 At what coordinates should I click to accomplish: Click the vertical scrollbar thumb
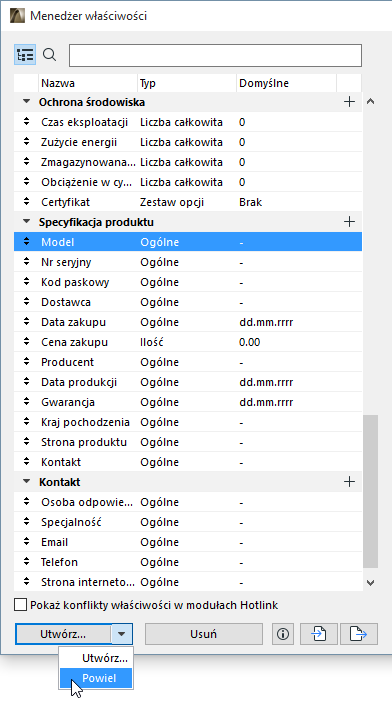tap(370, 491)
